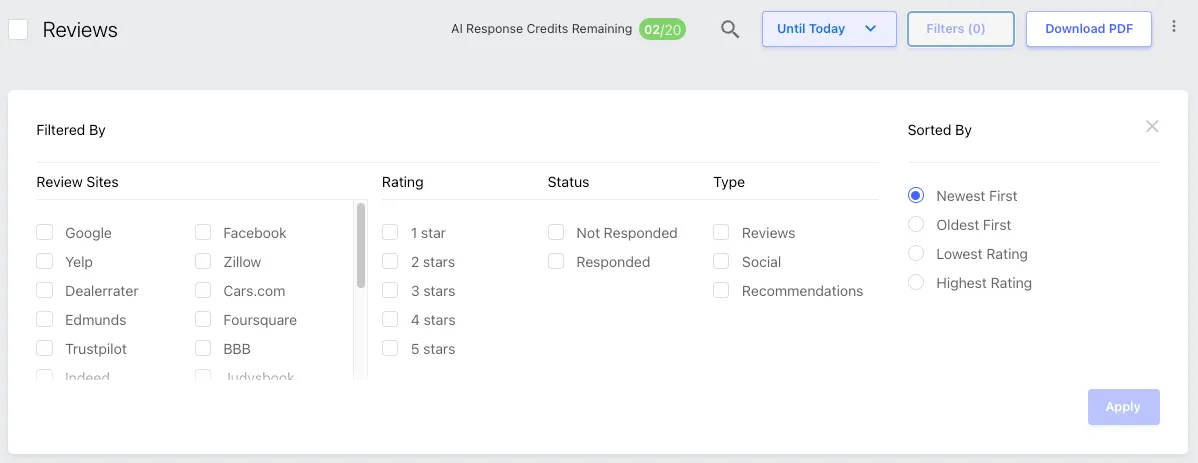Click the Type column heading
The height and width of the screenshot is (463, 1198).
tap(729, 182)
